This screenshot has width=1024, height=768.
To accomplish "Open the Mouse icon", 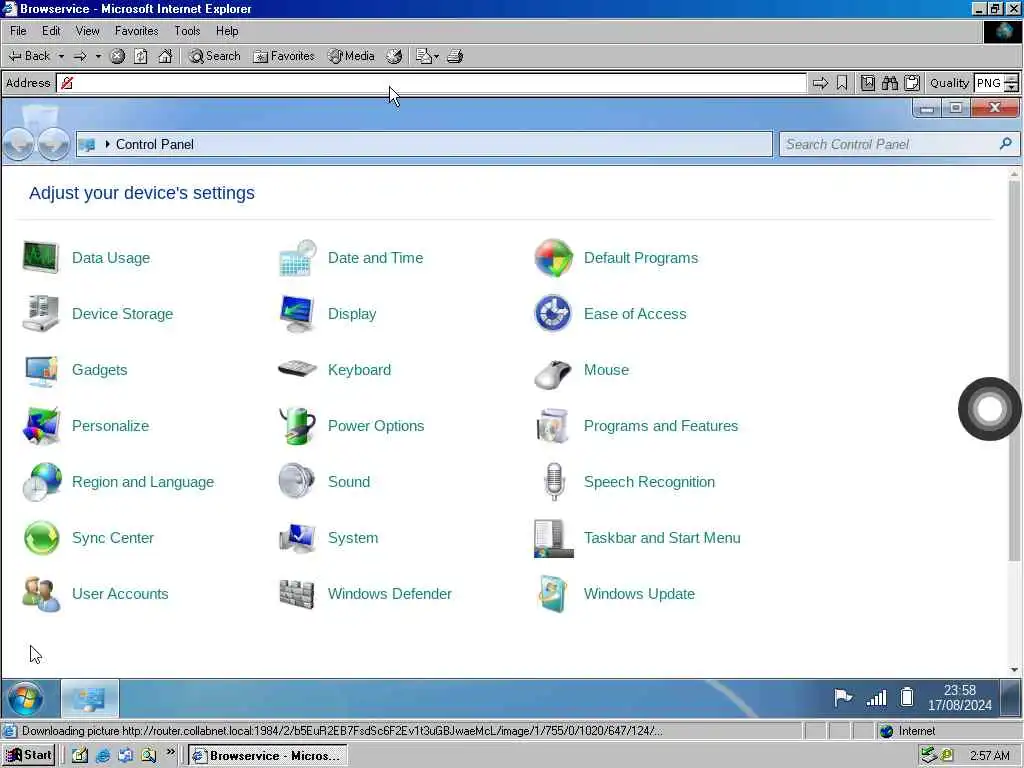I will click(x=552, y=374).
